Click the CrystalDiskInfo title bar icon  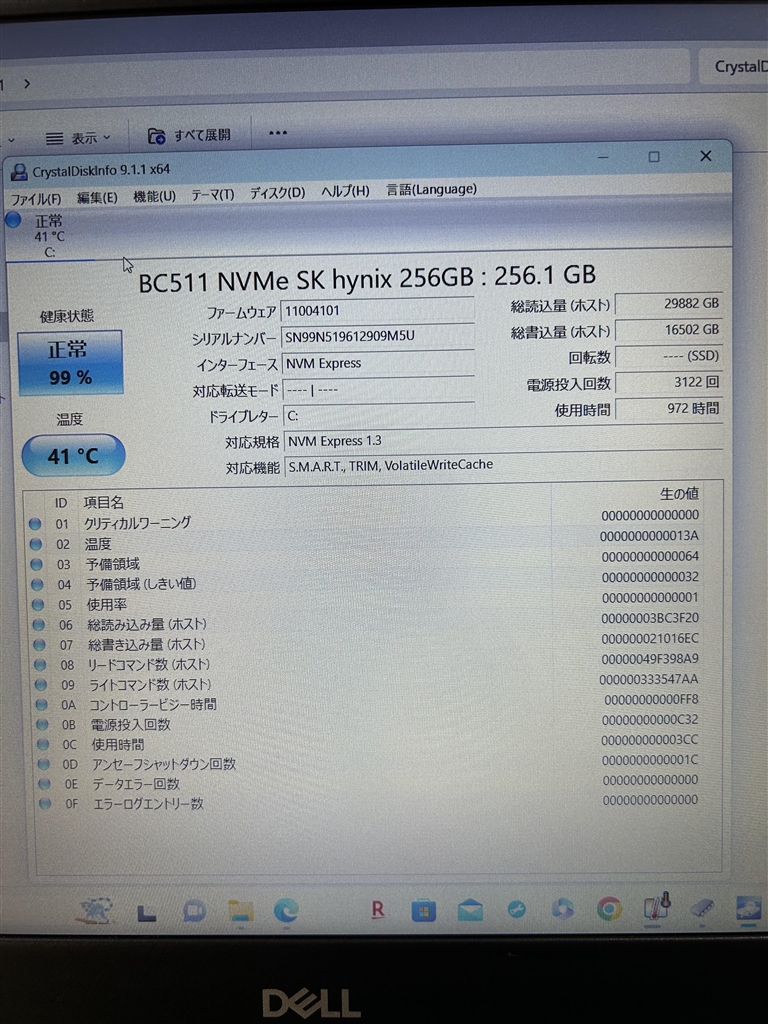tap(19, 172)
